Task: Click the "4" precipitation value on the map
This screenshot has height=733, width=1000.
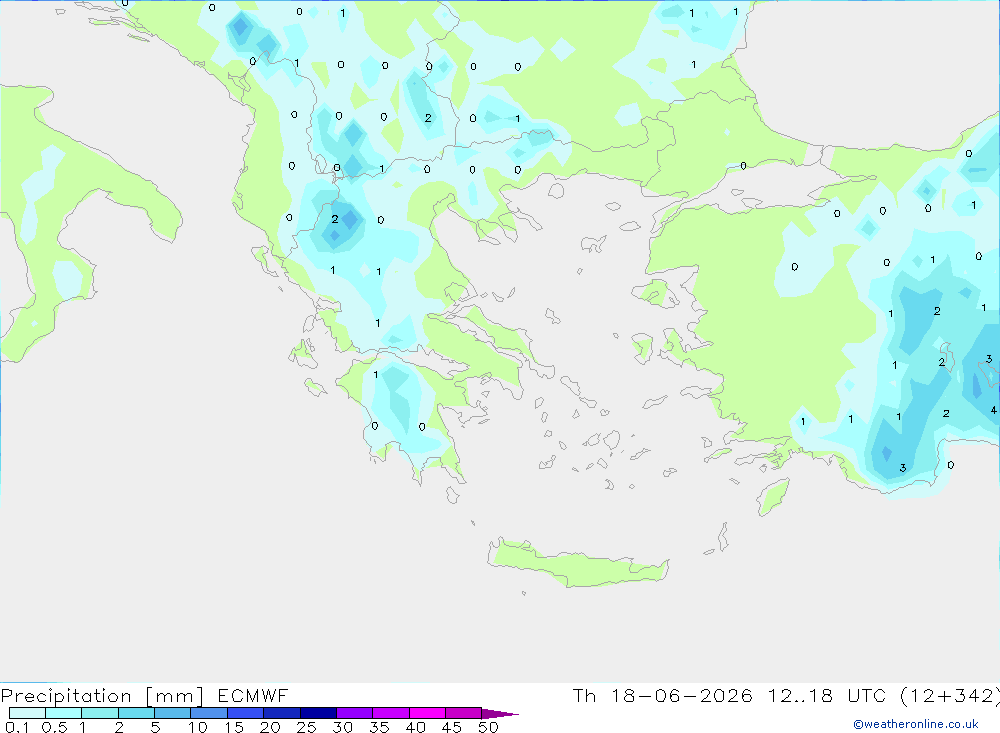Action: [x=994, y=410]
